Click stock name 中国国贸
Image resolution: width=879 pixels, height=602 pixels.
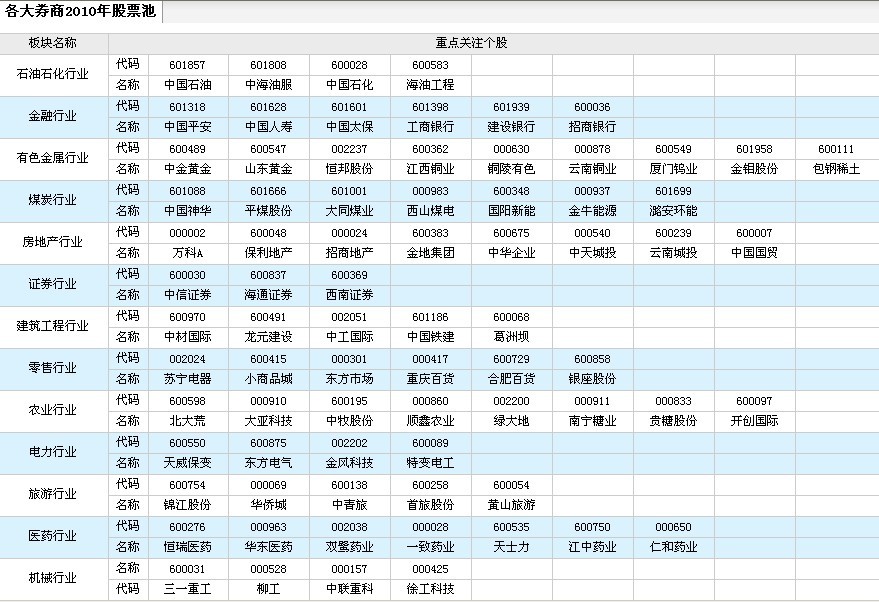pos(755,253)
